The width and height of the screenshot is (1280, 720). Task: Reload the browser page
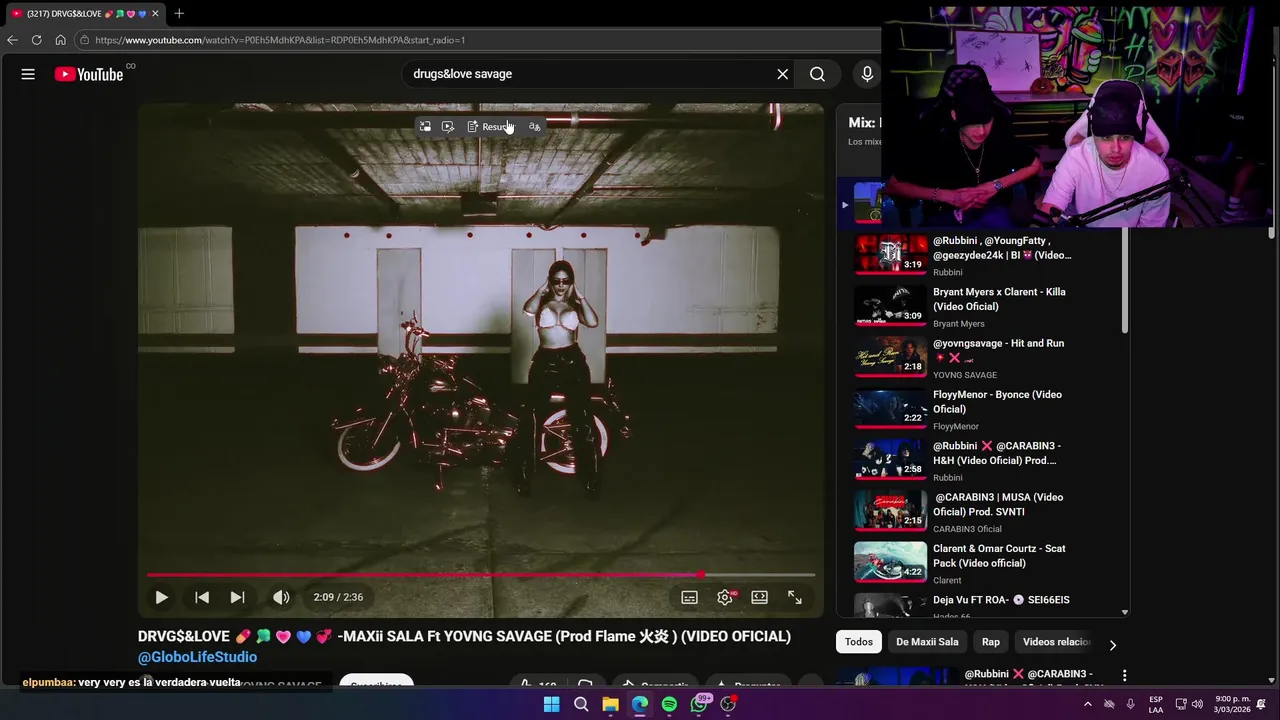(x=36, y=40)
